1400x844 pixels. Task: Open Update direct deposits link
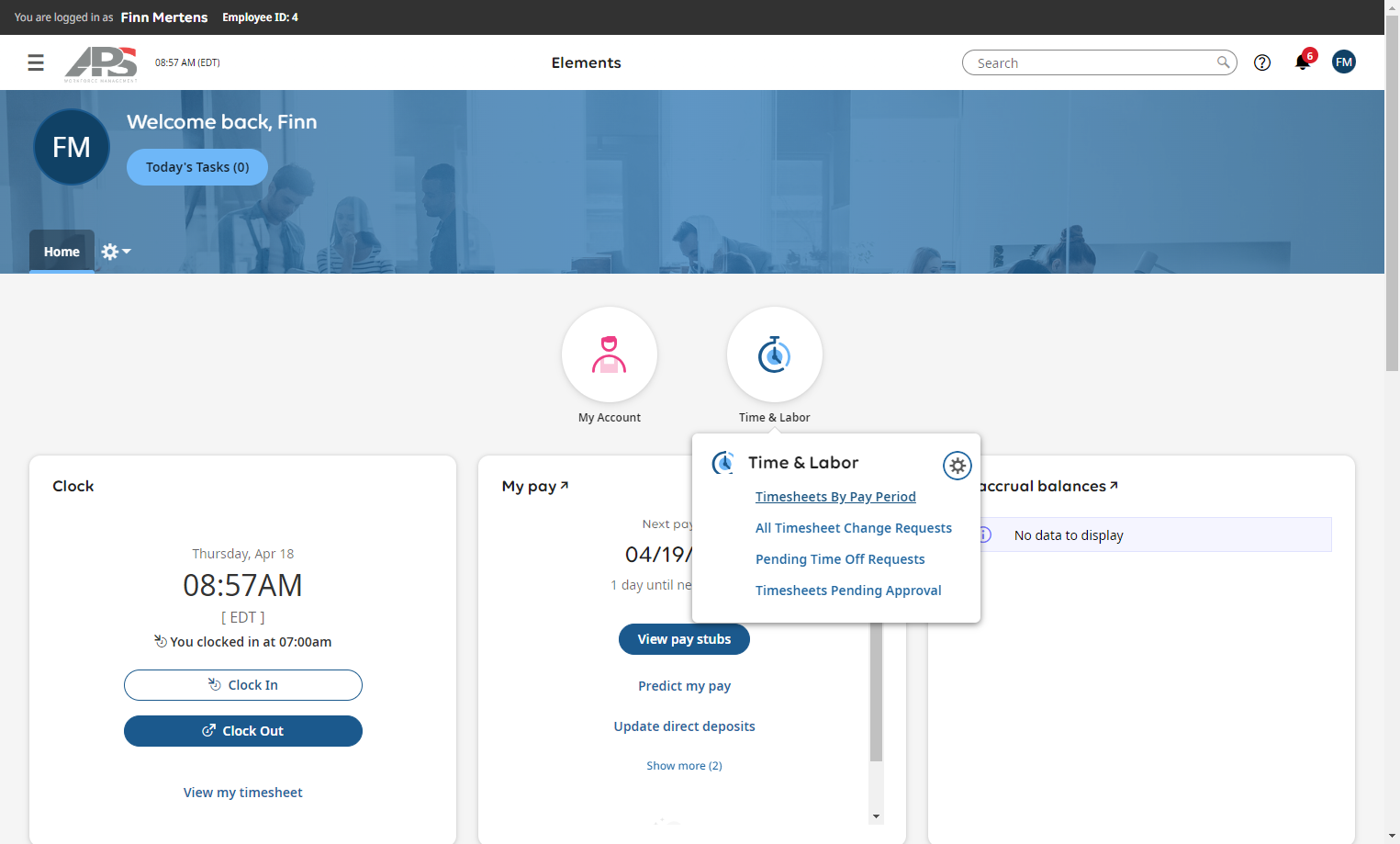685,726
